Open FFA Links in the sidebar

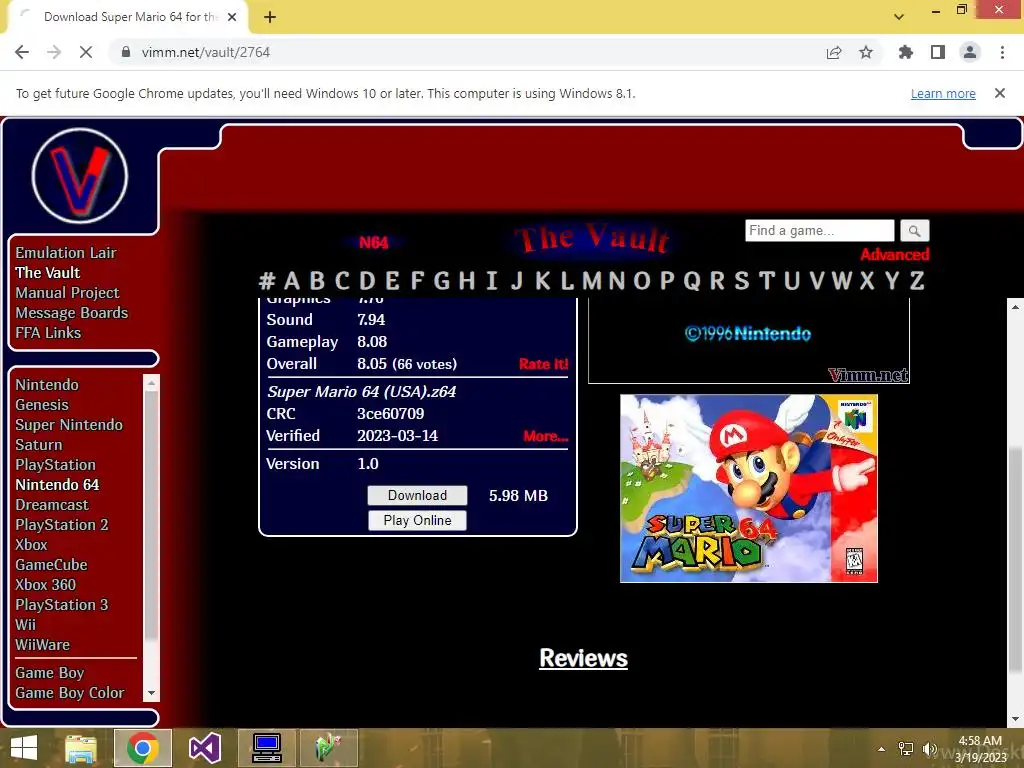pos(48,333)
